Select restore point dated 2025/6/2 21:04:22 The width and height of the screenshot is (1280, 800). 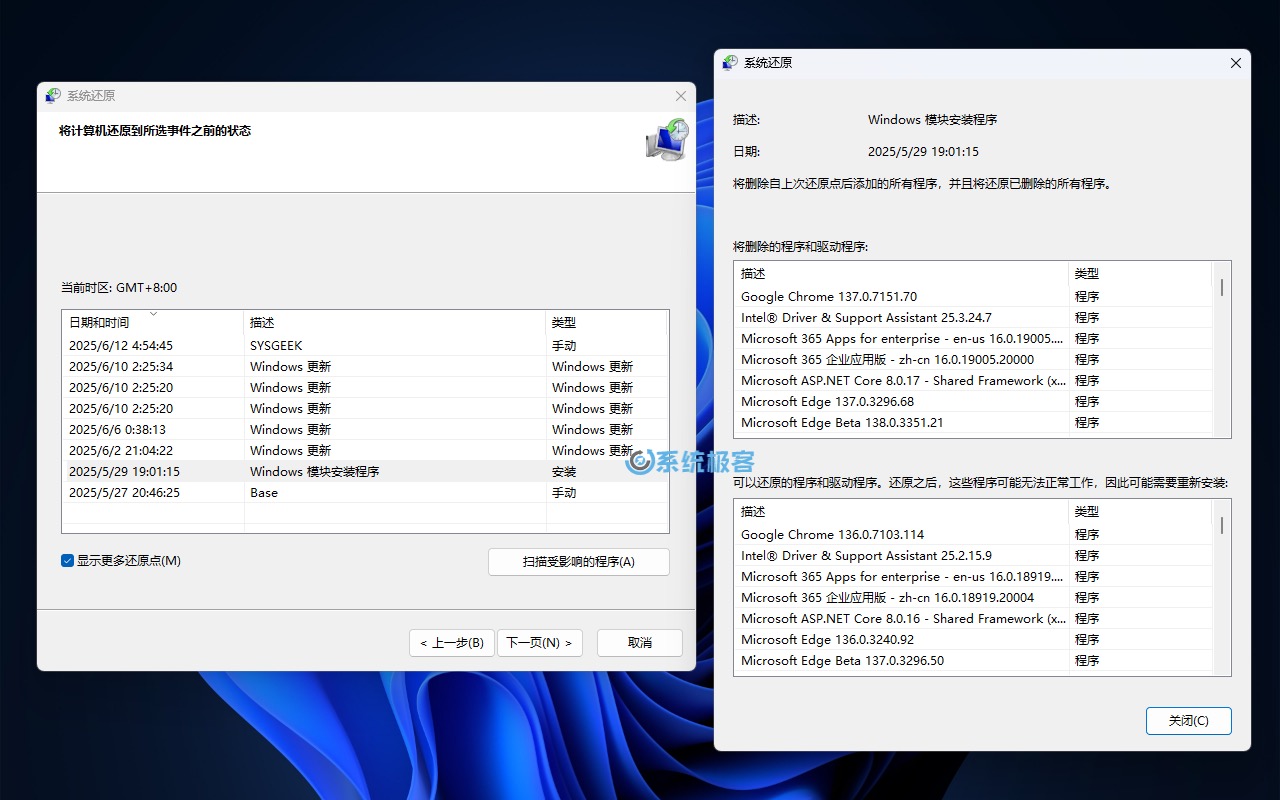point(365,451)
